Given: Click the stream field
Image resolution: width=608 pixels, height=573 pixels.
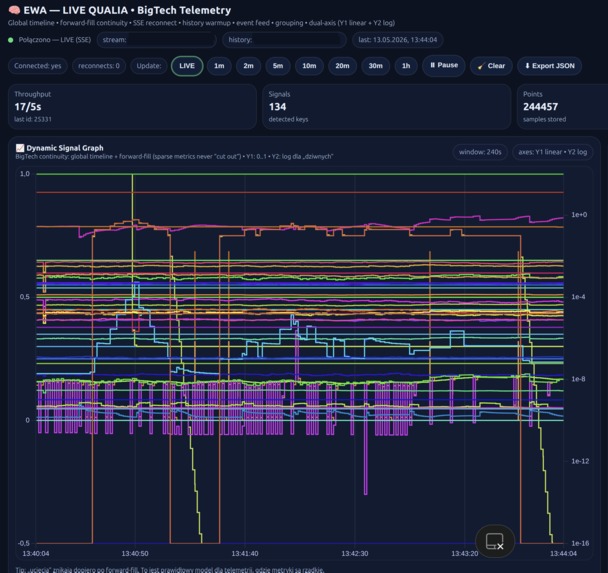Looking at the screenshot, I should [x=157, y=40].
